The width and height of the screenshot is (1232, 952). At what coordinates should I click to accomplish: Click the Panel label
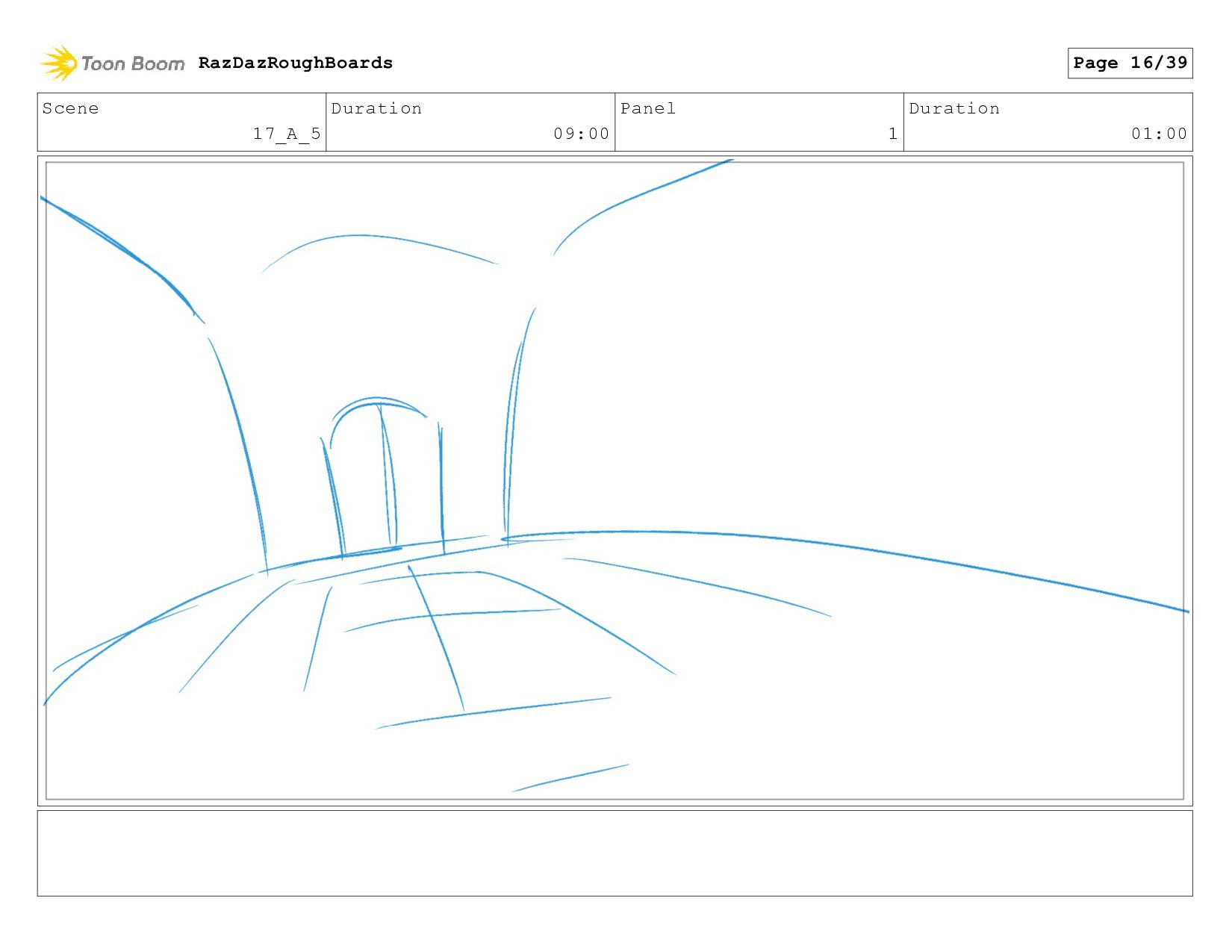pyautogui.click(x=648, y=108)
